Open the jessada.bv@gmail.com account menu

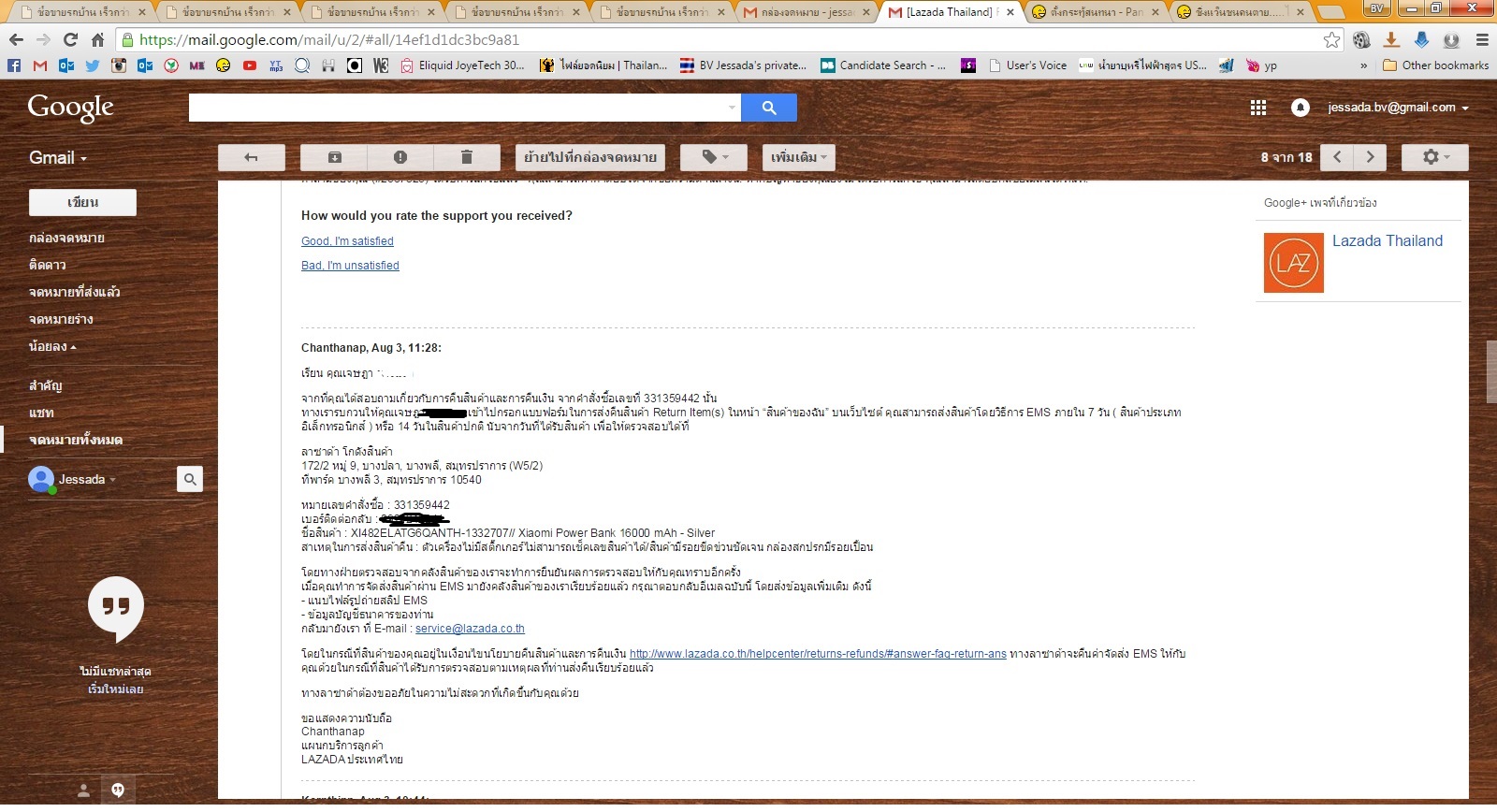[x=1398, y=108]
